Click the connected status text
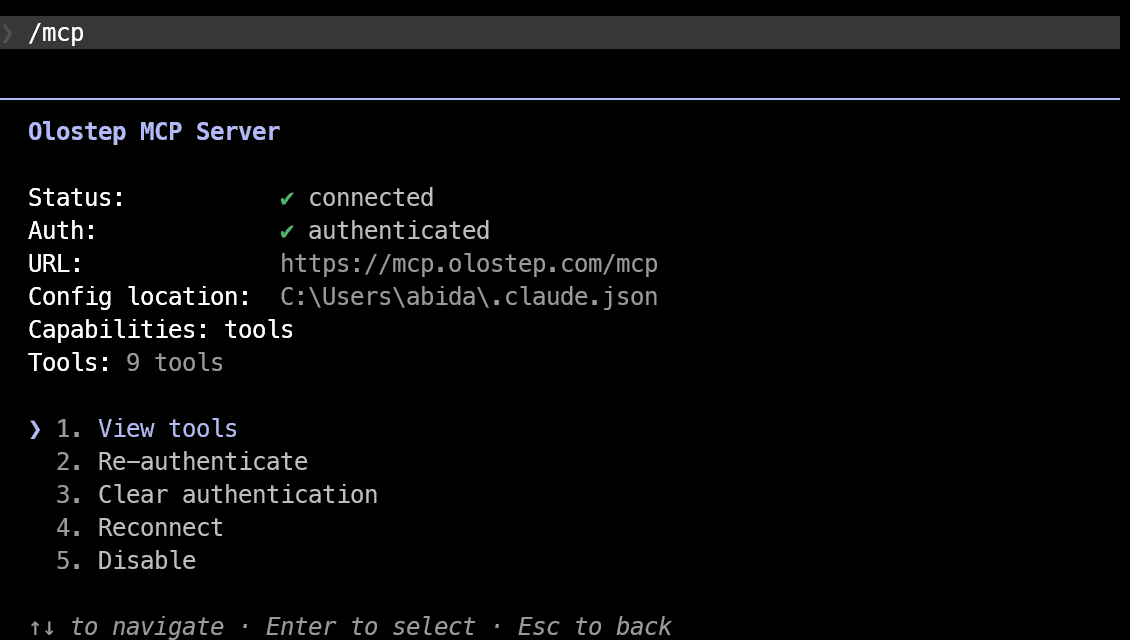1130x640 pixels. [371, 198]
